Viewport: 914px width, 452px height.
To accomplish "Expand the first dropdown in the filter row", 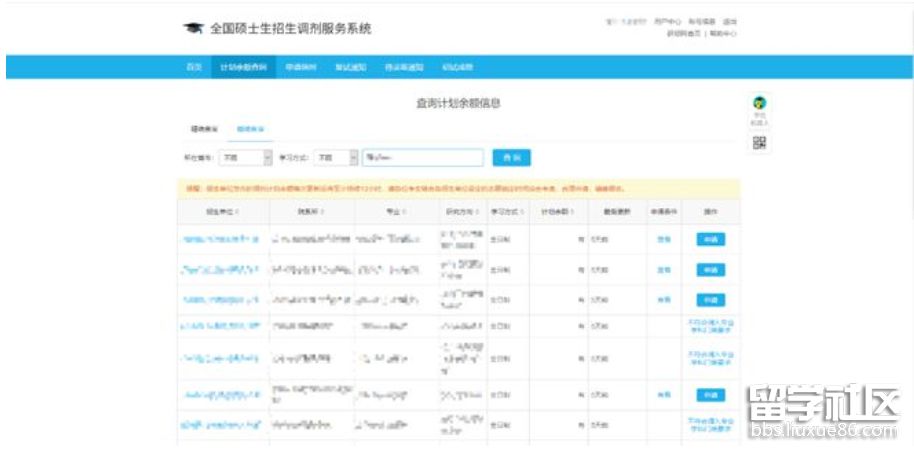I will [245, 158].
